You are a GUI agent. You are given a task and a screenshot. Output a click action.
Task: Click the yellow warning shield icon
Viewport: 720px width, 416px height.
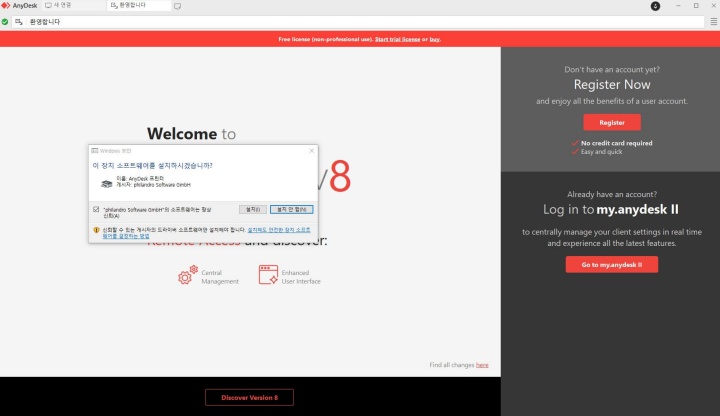tap(96, 230)
